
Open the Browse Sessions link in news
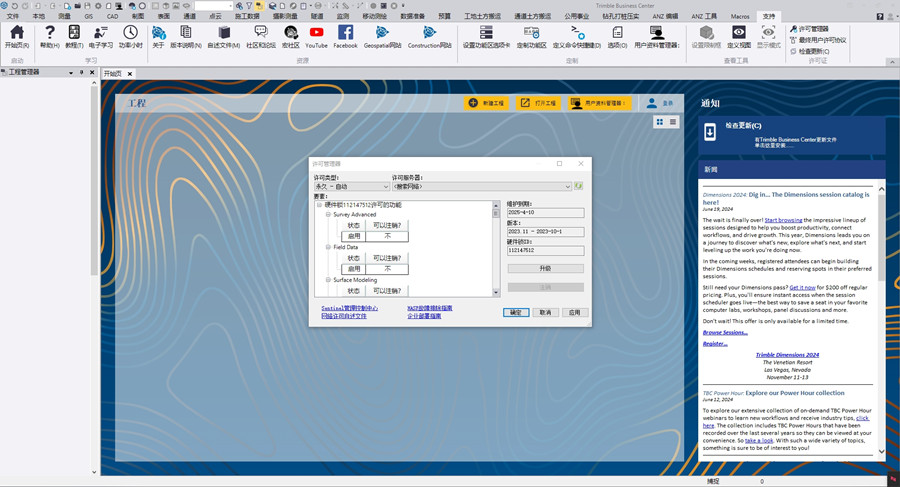[725, 333]
